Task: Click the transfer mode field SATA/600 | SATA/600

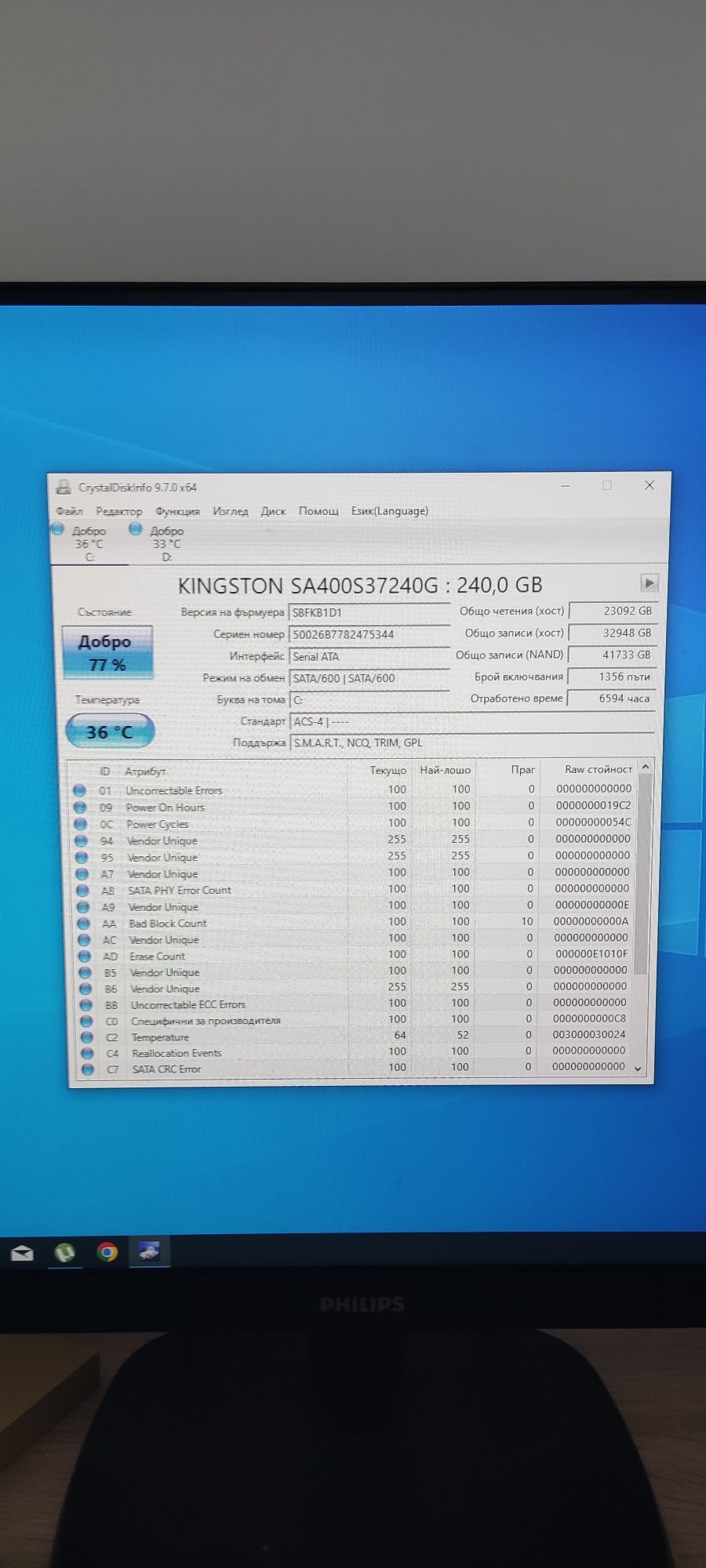Action: [369, 678]
